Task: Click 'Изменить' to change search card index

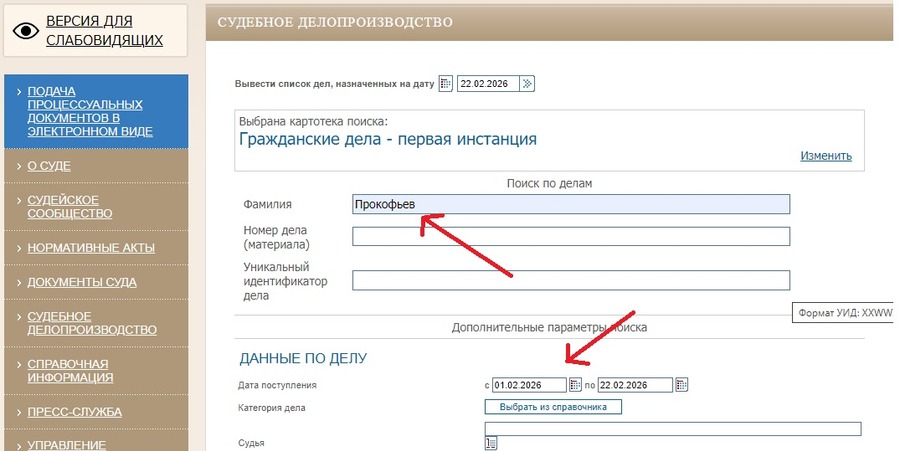Action: pos(825,156)
